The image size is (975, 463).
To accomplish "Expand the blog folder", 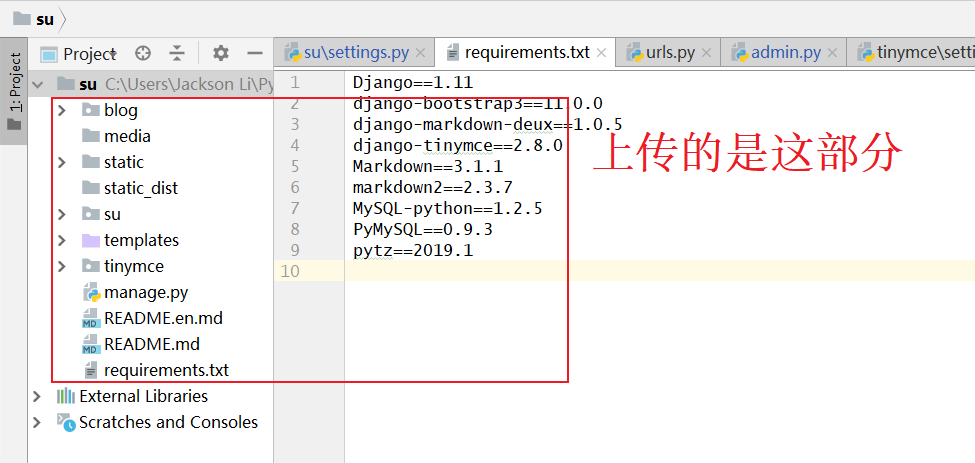I will pos(62,110).
